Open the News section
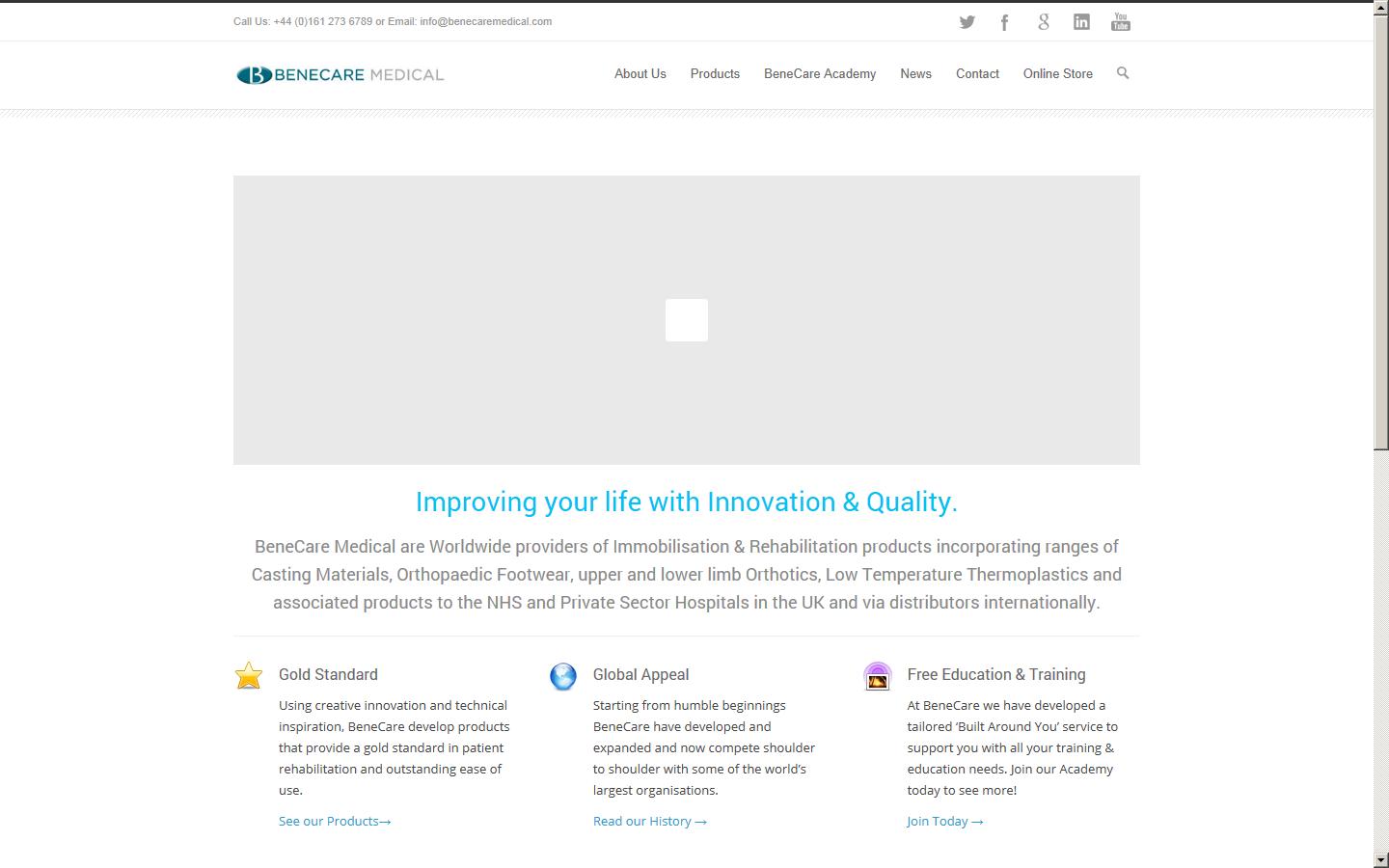 [914, 73]
